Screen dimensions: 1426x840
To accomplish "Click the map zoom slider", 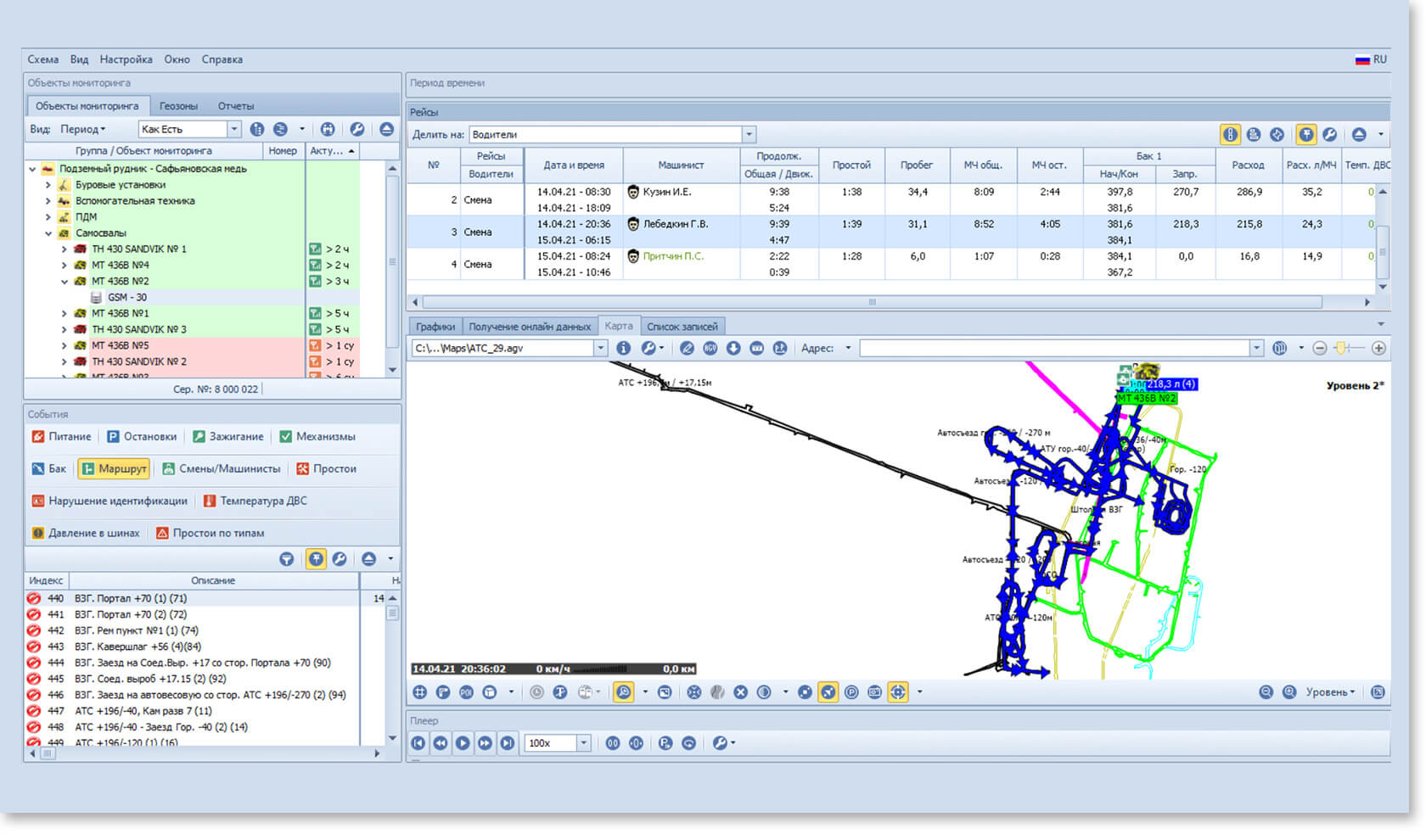I will (1349, 349).
